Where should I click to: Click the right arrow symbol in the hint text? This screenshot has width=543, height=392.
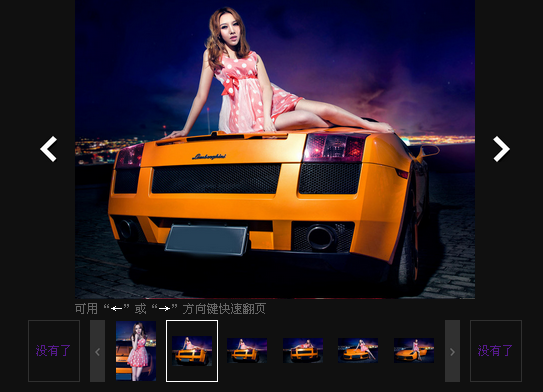pos(164,309)
